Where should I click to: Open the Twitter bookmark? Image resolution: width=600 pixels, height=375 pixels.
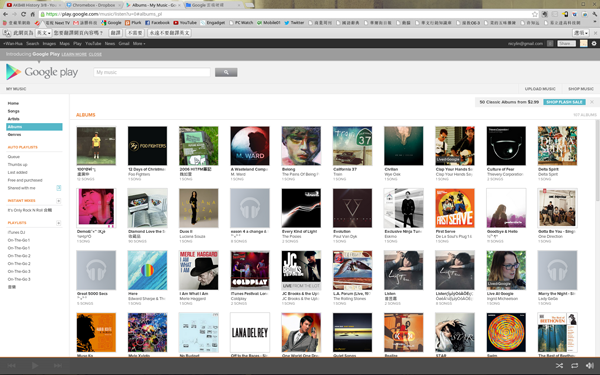(294, 23)
